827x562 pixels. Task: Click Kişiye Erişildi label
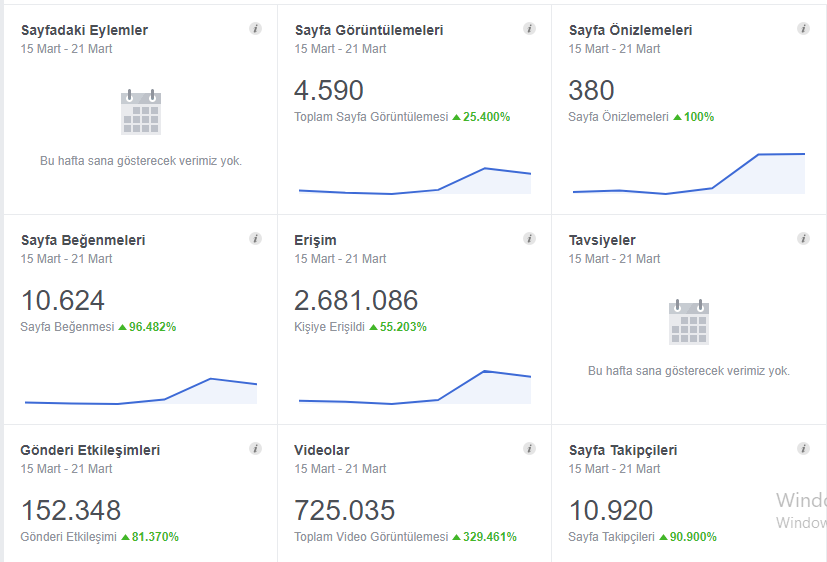pyautogui.click(x=330, y=327)
